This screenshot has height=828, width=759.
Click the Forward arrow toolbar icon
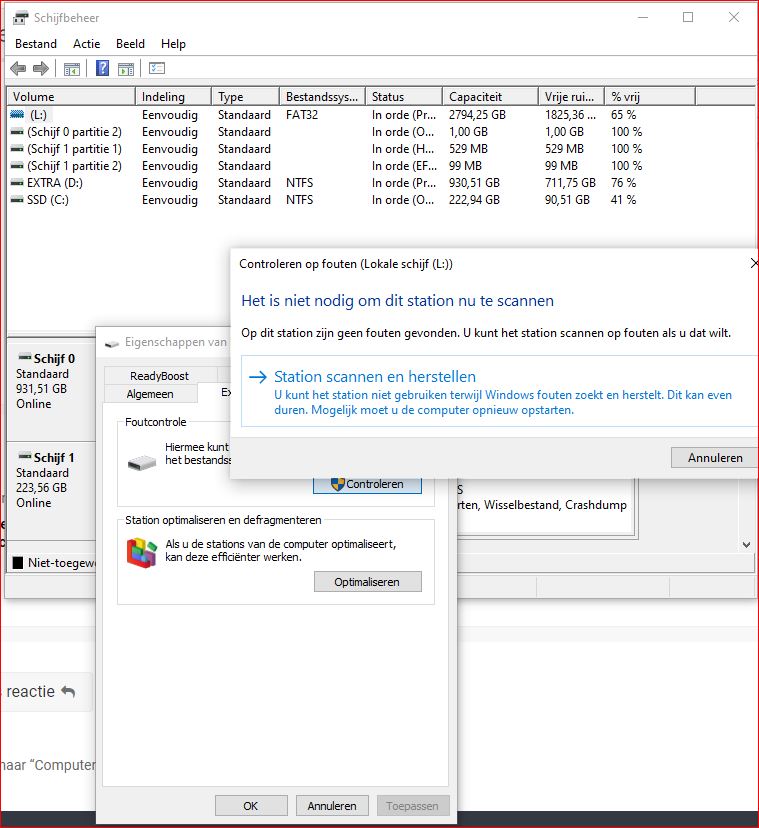click(41, 69)
